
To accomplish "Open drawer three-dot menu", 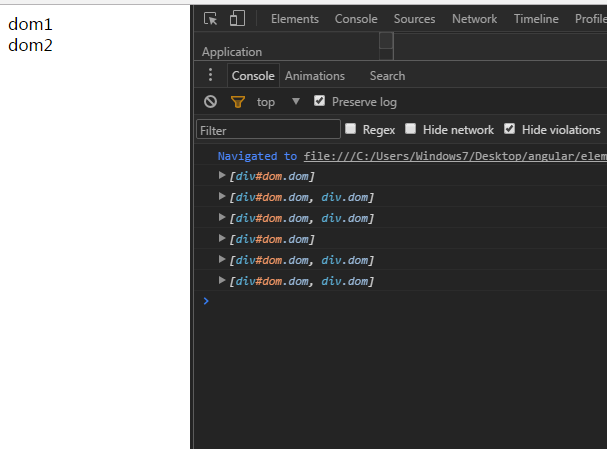I will click(210, 75).
